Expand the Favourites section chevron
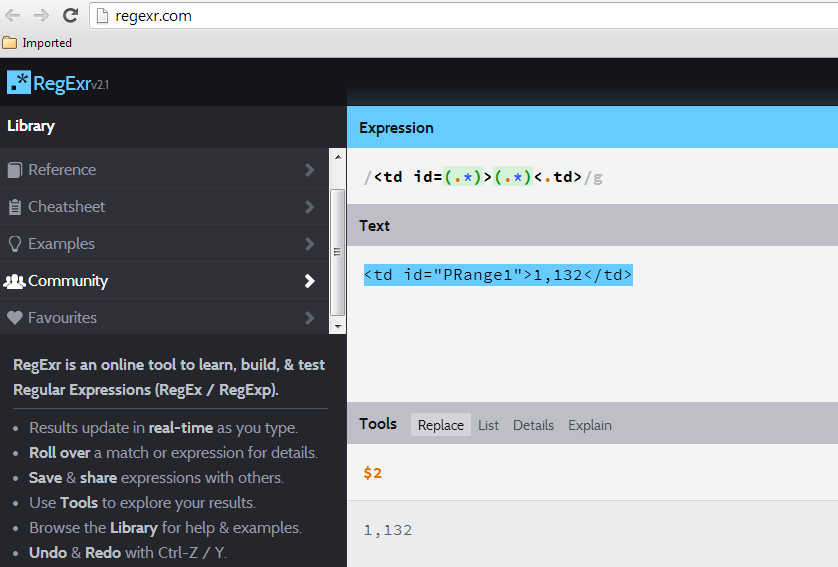Image resolution: width=838 pixels, height=567 pixels. click(x=310, y=318)
